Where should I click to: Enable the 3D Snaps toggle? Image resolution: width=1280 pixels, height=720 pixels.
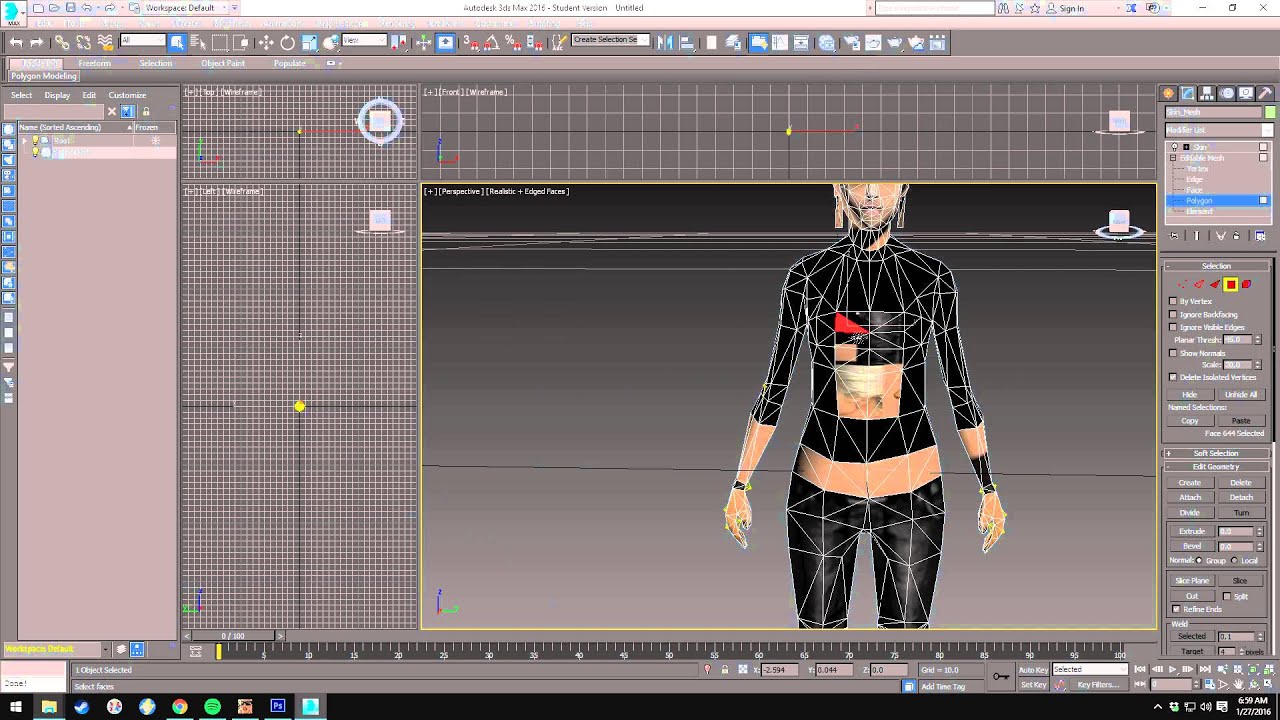point(471,42)
